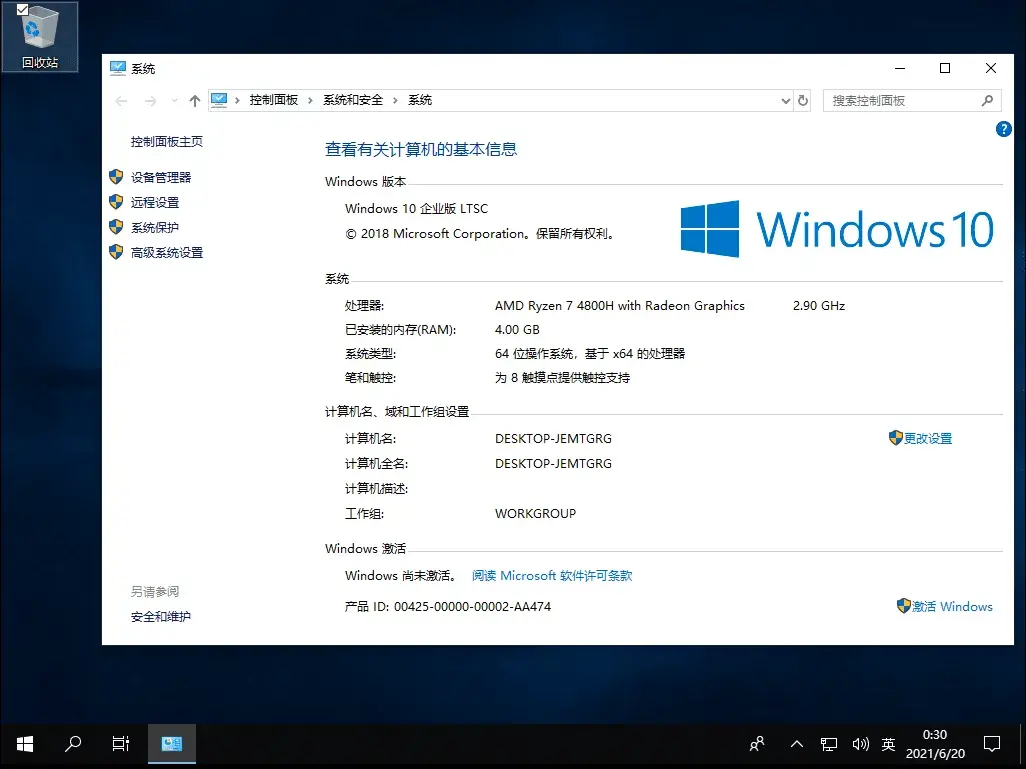Open 阅读 Microsoft 软件许可条款 link
This screenshot has width=1026, height=769.
click(x=552, y=575)
